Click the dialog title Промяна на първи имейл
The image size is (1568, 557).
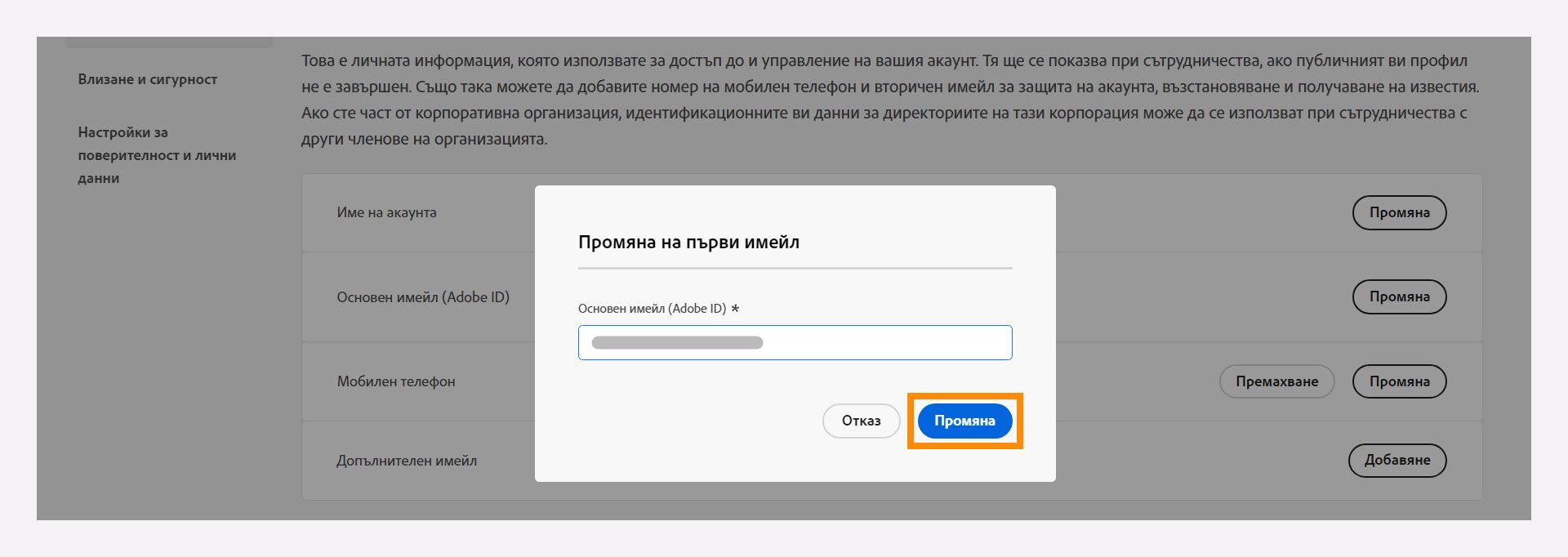click(689, 242)
